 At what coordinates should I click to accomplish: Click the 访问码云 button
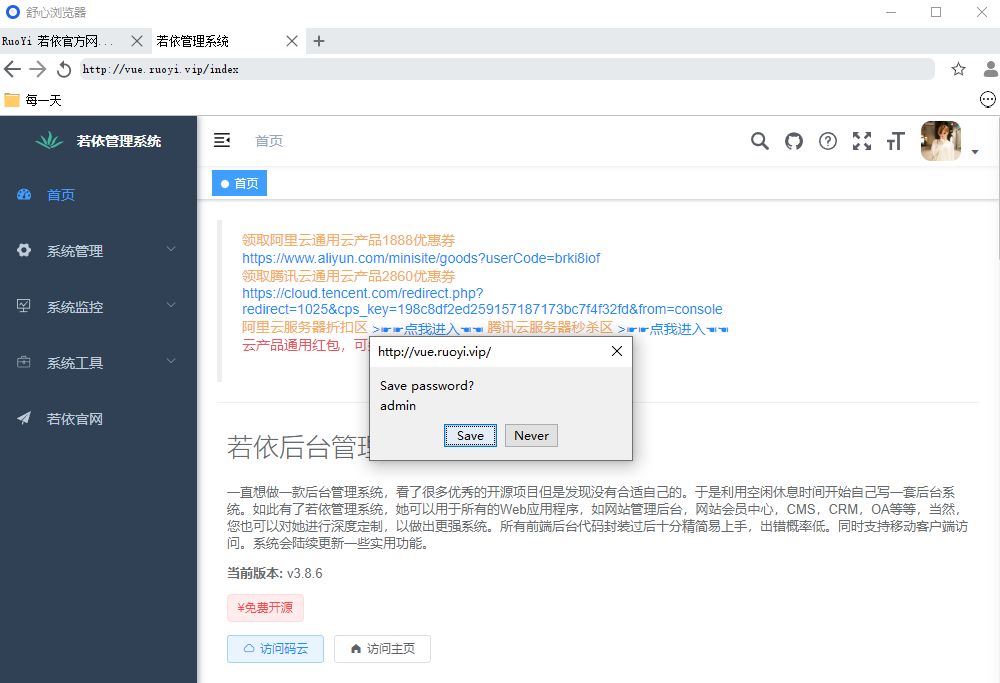[276, 649]
